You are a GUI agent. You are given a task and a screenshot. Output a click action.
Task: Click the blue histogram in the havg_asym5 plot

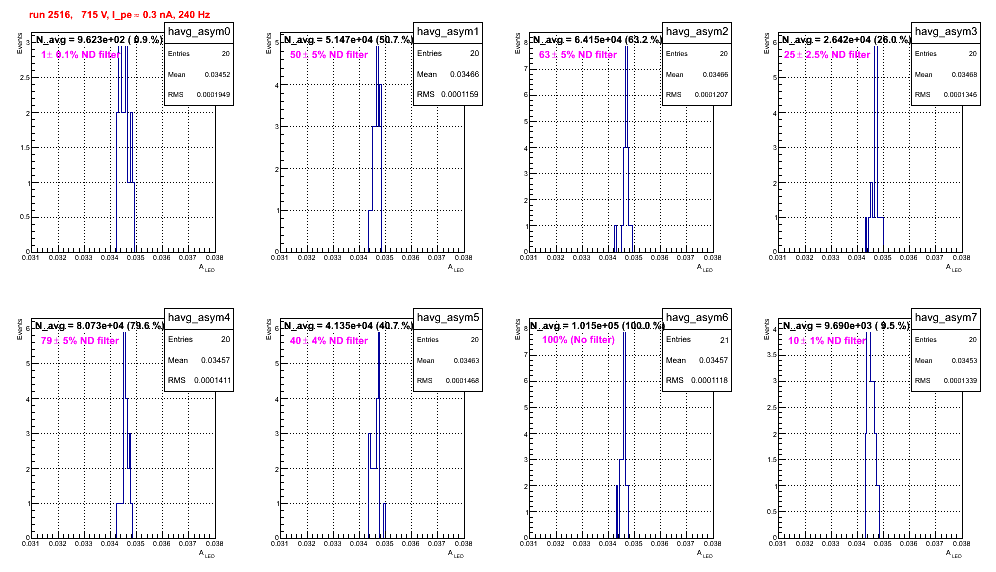[x=377, y=434]
